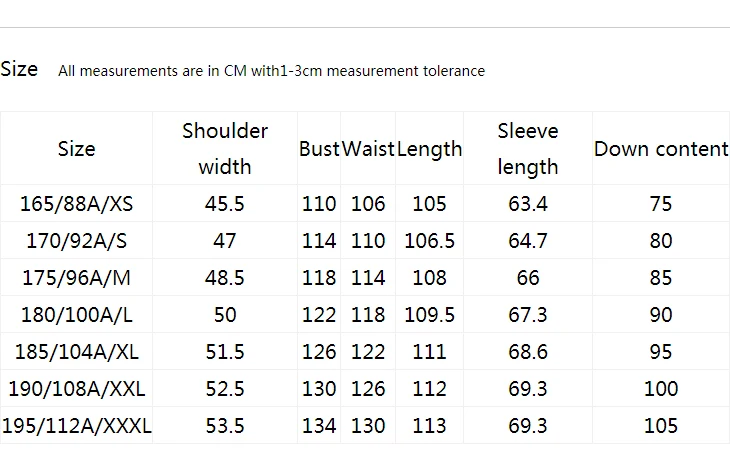Select down content value 100

pyautogui.click(x=661, y=389)
